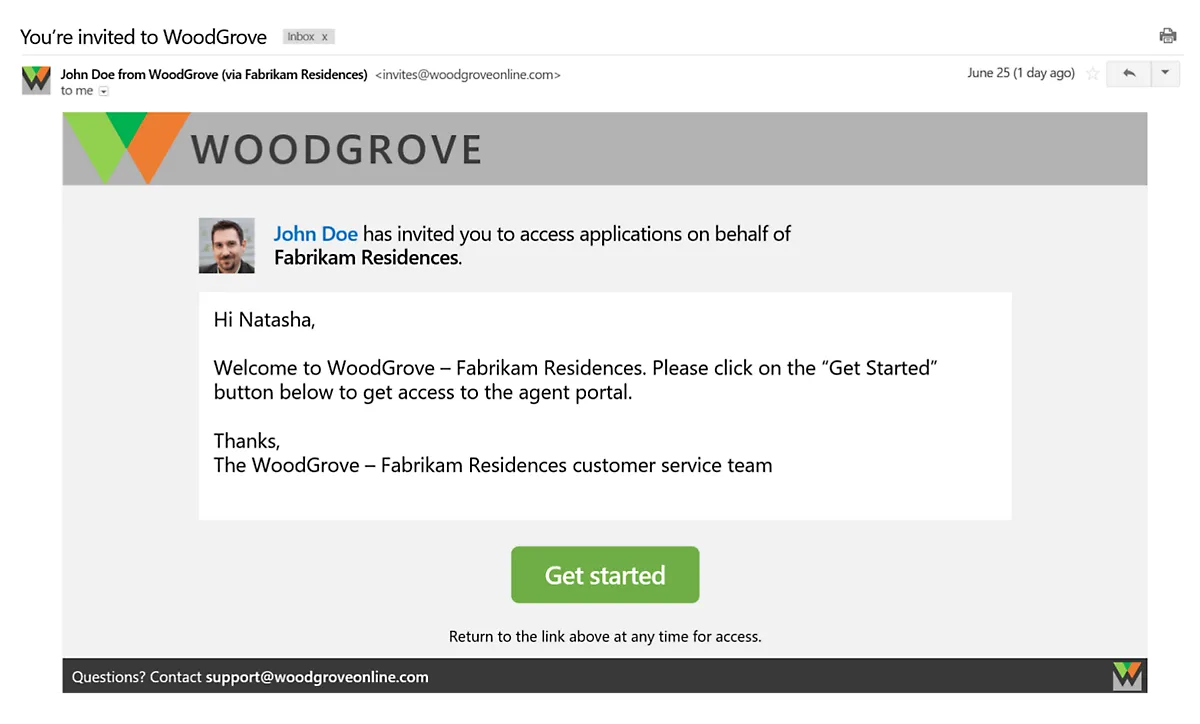Viewport: 1200px width, 724px height.
Task: Click the sender's WoodGrove avatar icon
Action: click(36, 80)
